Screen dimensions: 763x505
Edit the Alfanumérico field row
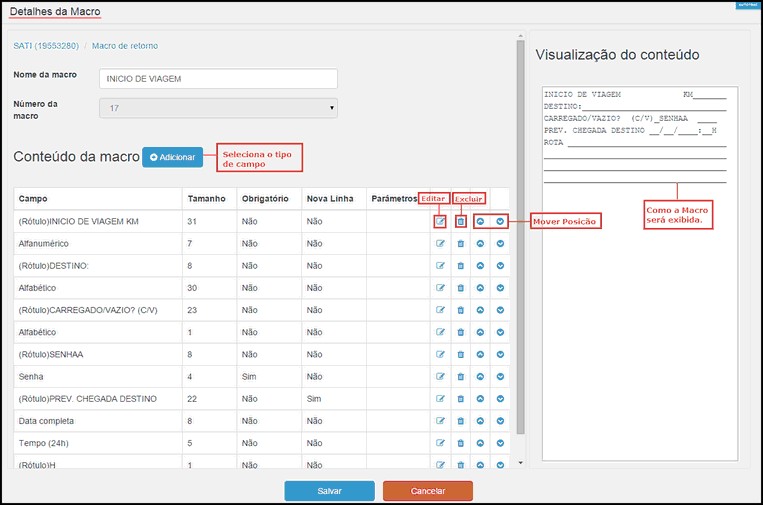(x=440, y=244)
